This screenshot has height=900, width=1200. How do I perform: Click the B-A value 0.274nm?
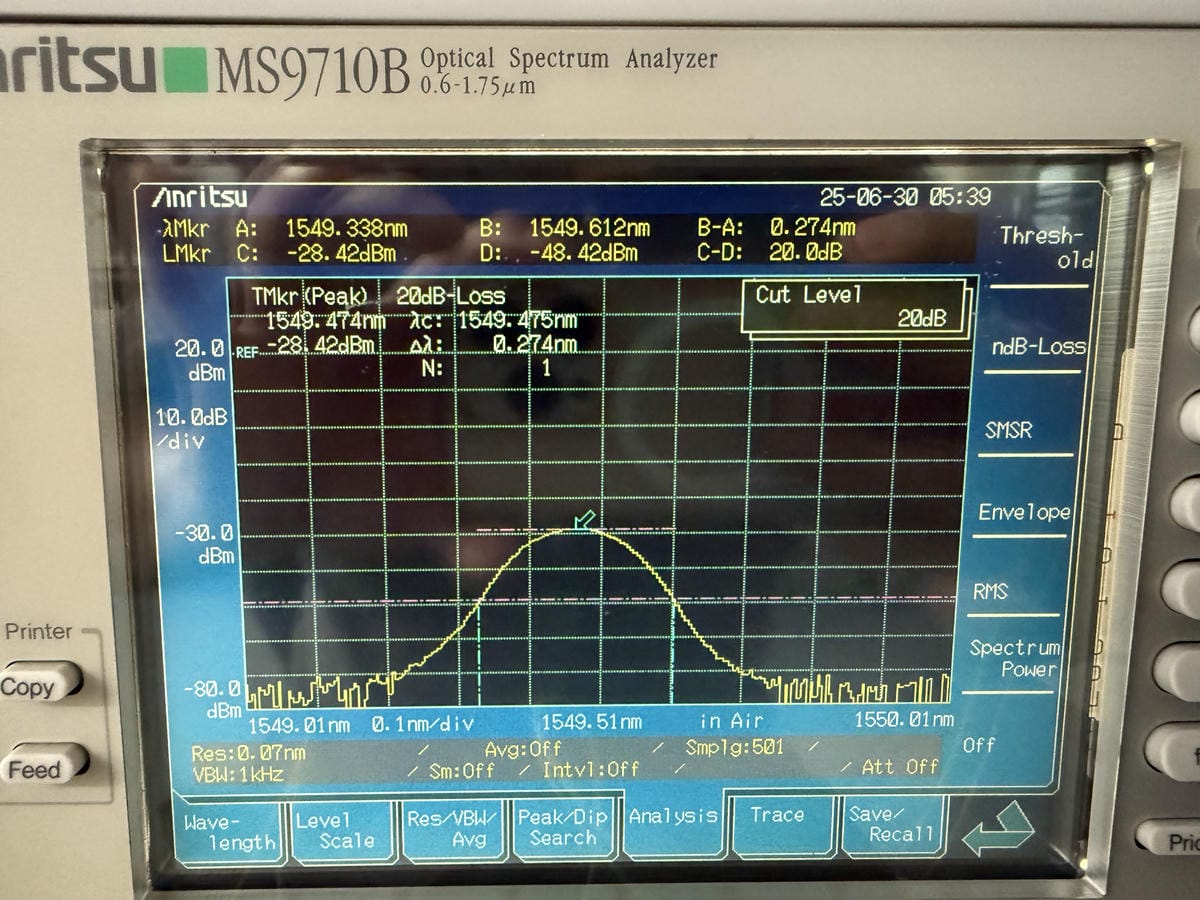coord(813,227)
